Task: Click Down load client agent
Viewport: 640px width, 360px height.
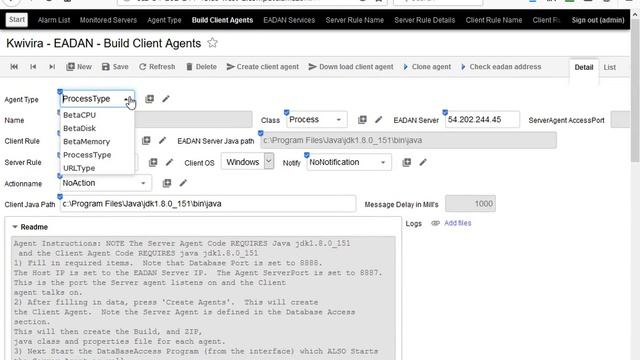Action: [x=351, y=67]
